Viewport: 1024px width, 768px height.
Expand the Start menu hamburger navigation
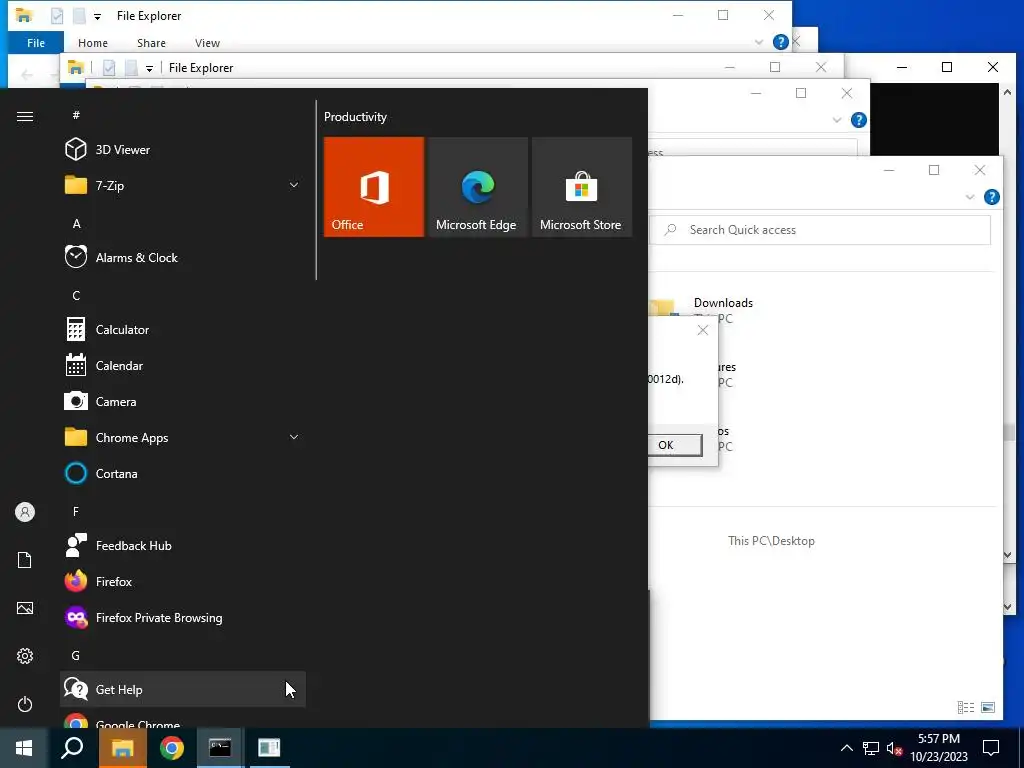25,116
